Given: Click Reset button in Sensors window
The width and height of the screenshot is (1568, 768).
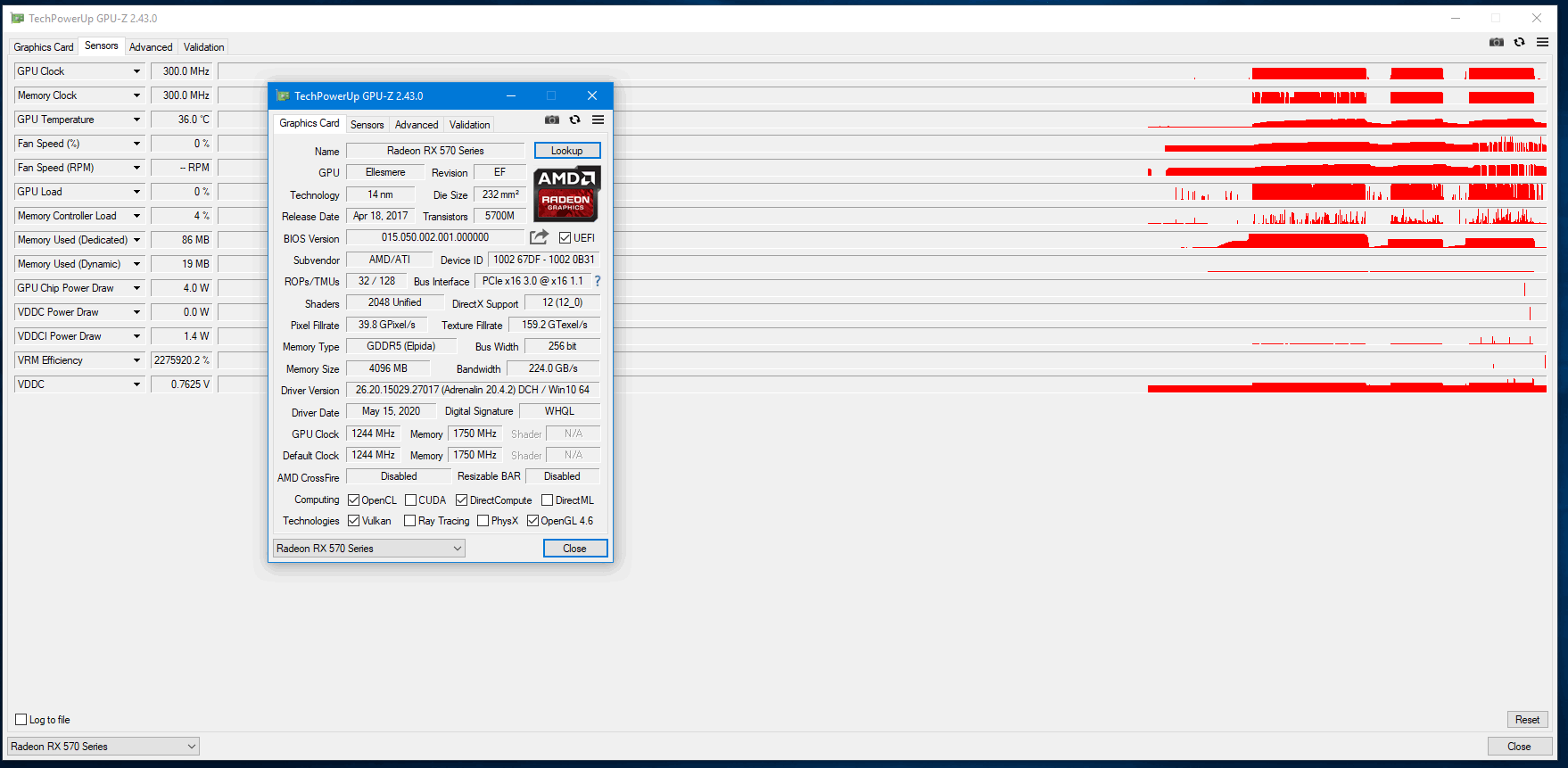Looking at the screenshot, I should 1527,720.
